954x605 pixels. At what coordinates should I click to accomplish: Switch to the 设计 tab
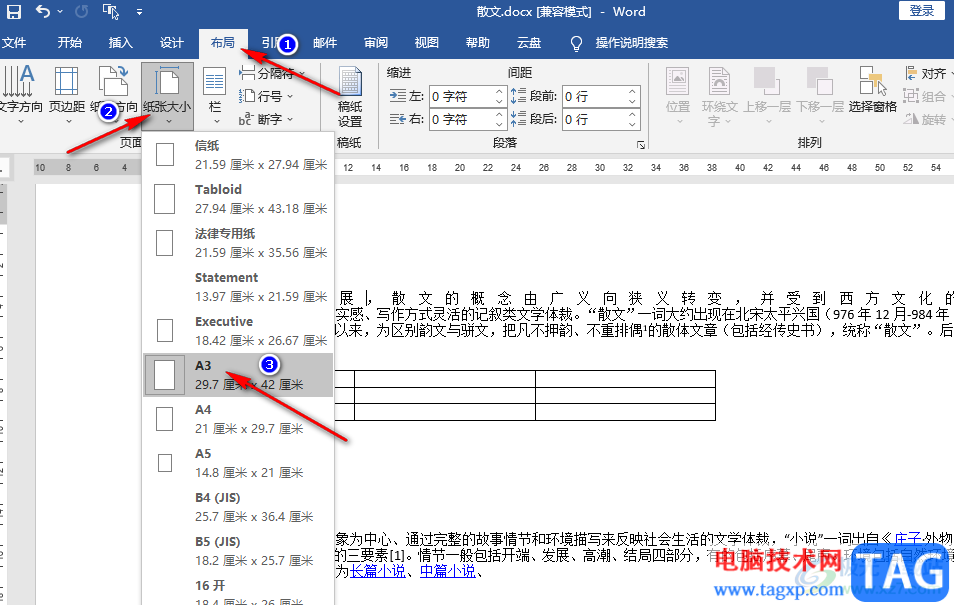(172, 43)
